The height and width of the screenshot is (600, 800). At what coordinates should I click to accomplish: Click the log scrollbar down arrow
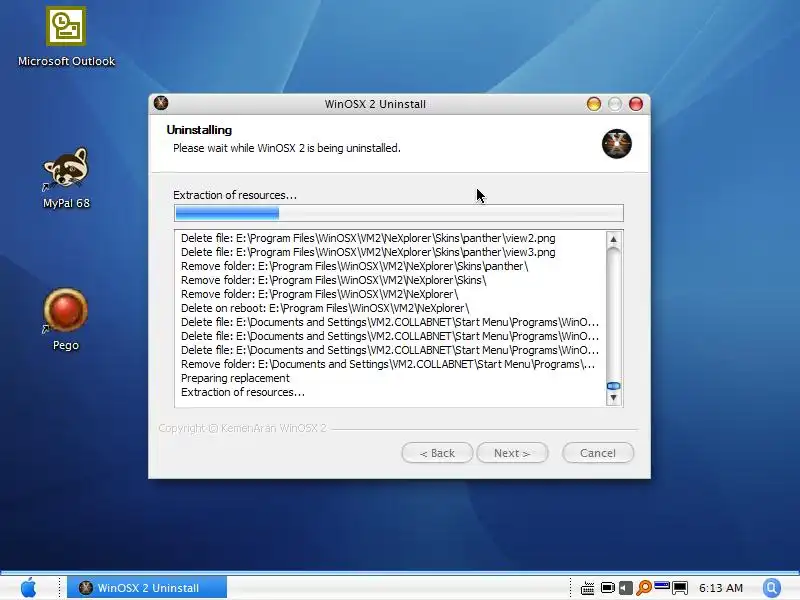[614, 398]
